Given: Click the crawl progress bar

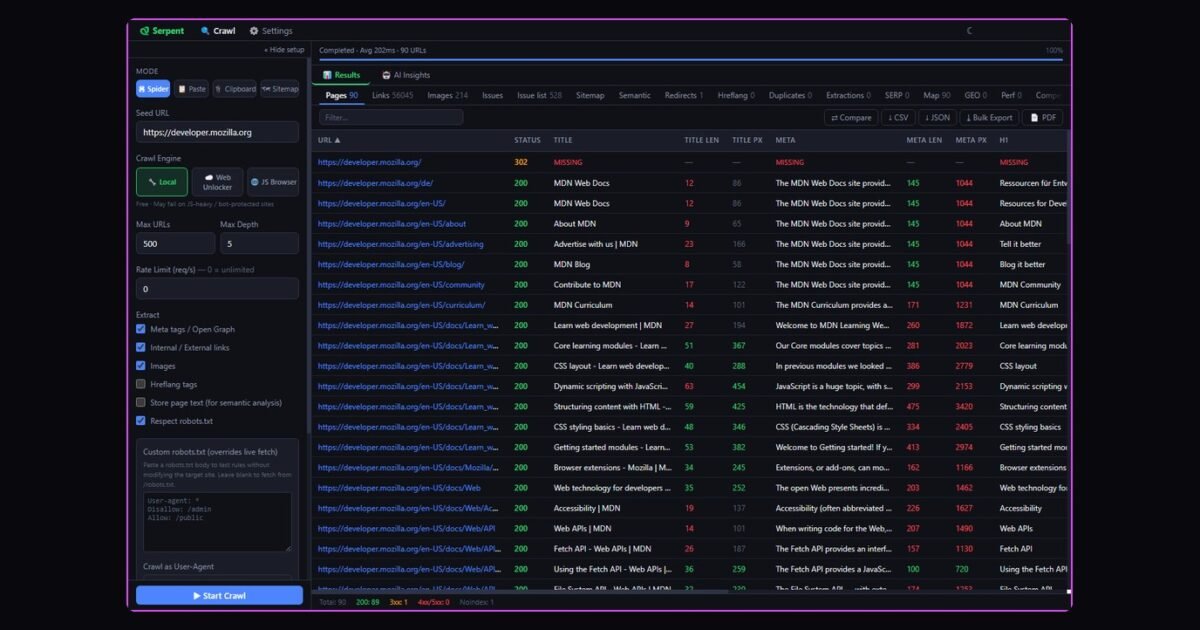Looking at the screenshot, I should (691, 60).
